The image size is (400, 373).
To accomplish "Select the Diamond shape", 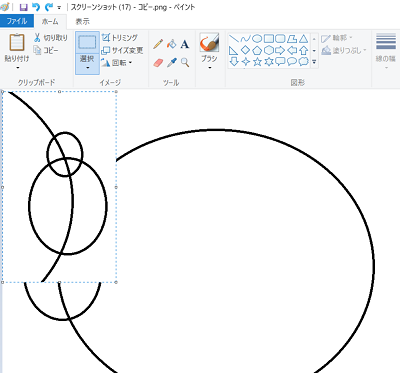I will point(245,50).
